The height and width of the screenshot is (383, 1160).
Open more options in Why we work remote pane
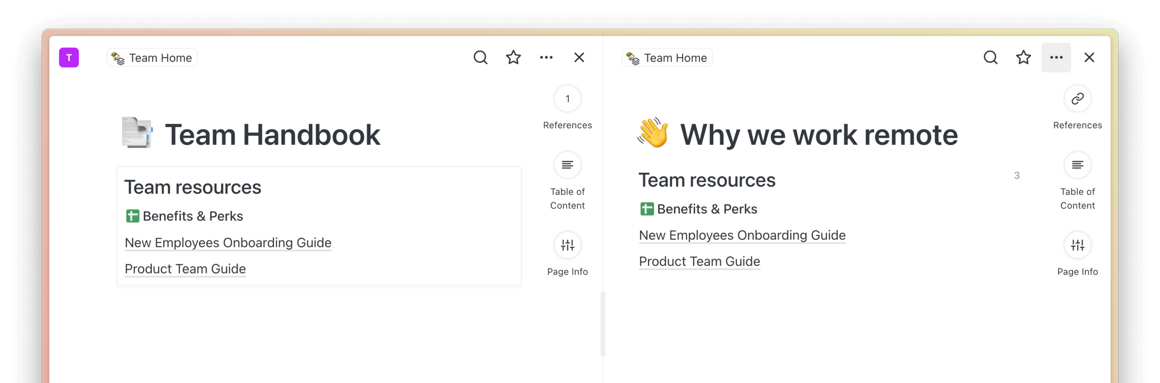1056,58
